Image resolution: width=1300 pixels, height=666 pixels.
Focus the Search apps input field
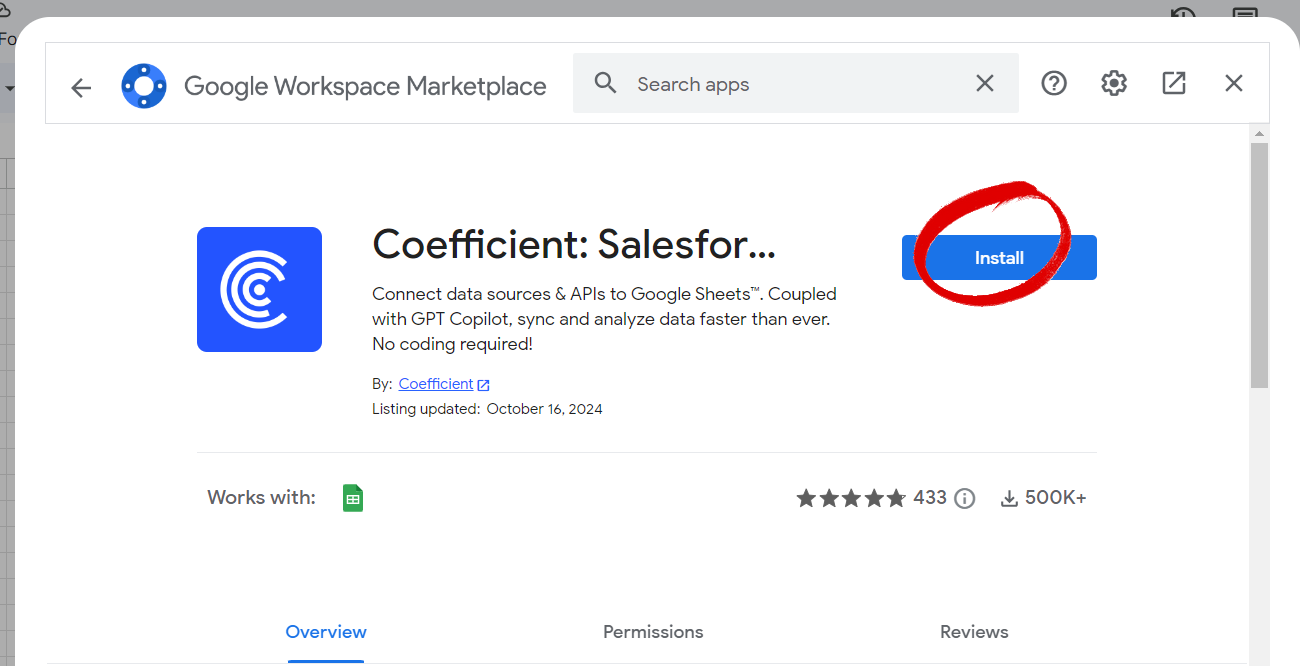(x=795, y=84)
